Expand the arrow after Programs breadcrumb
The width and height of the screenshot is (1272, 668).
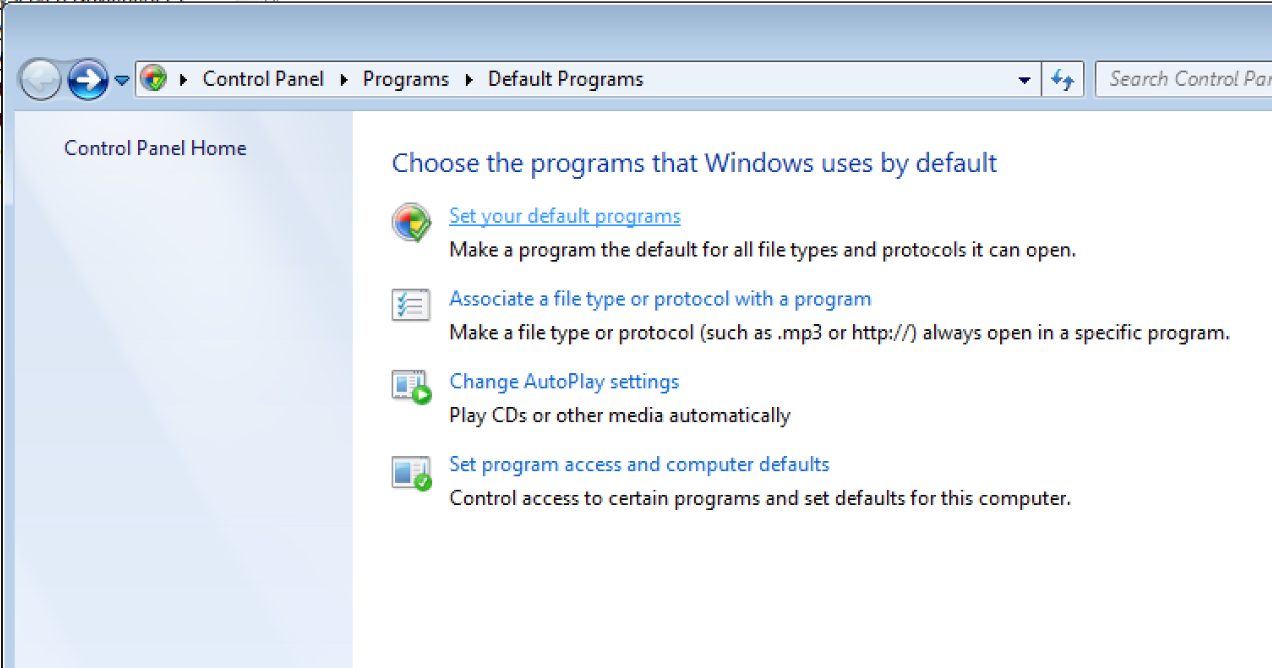(x=469, y=80)
